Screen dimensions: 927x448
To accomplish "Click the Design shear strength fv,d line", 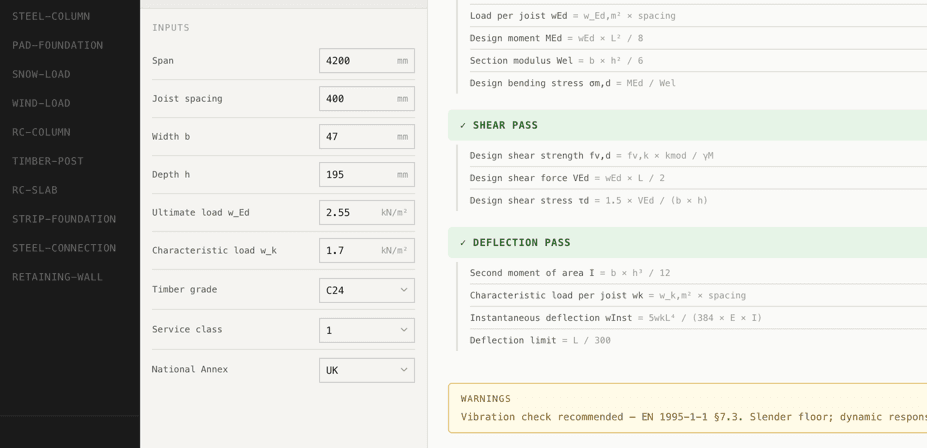I will tap(698, 155).
